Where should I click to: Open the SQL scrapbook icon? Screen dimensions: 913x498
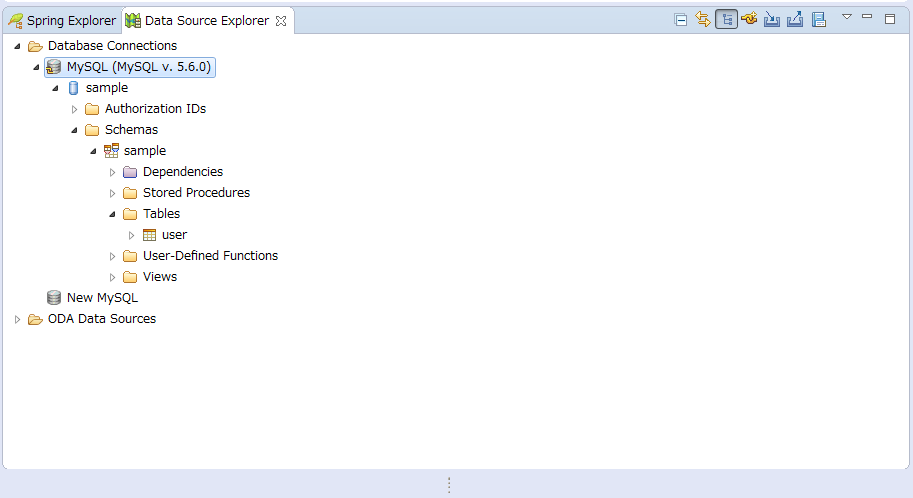pos(818,19)
